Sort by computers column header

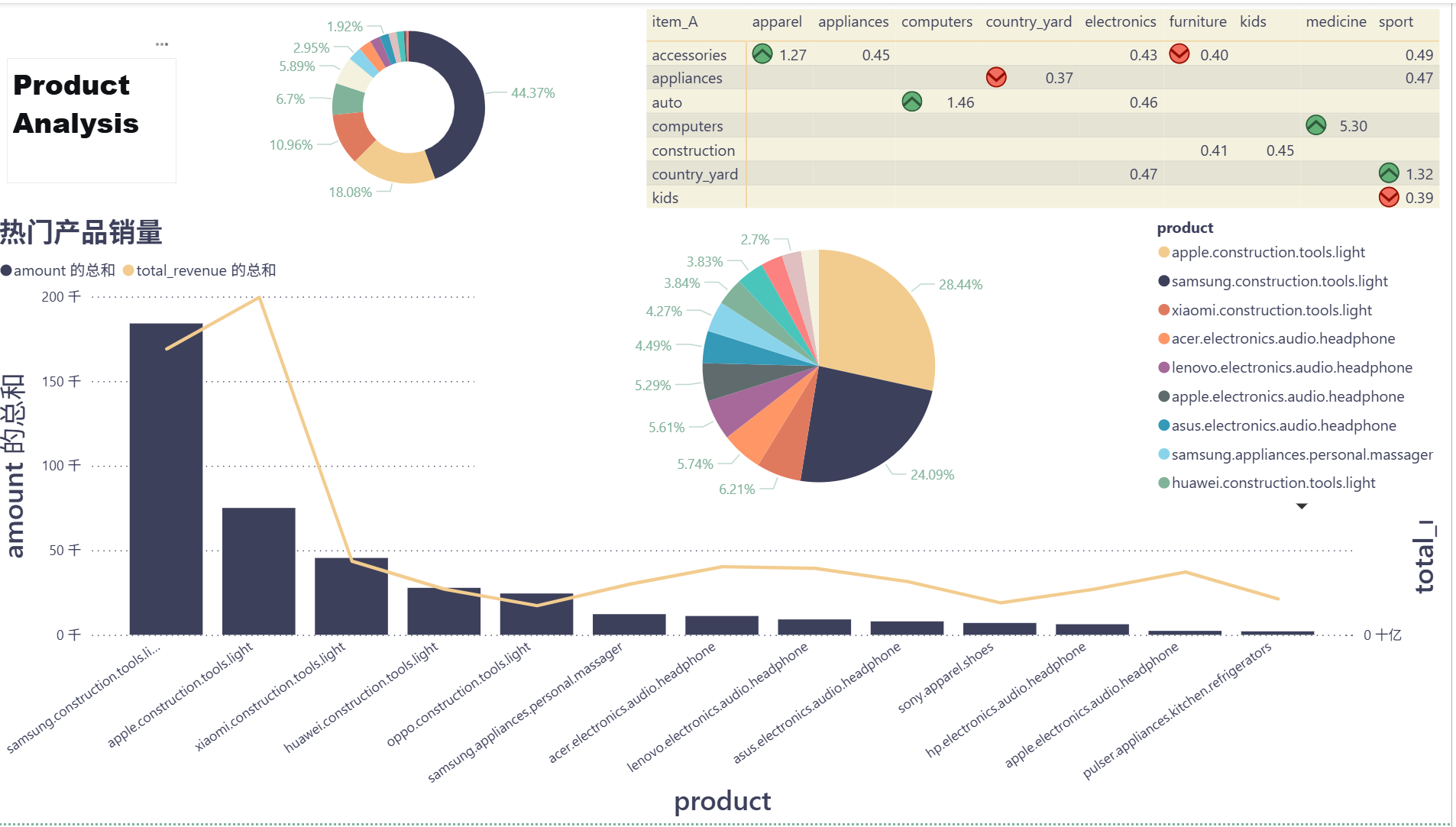click(x=937, y=22)
